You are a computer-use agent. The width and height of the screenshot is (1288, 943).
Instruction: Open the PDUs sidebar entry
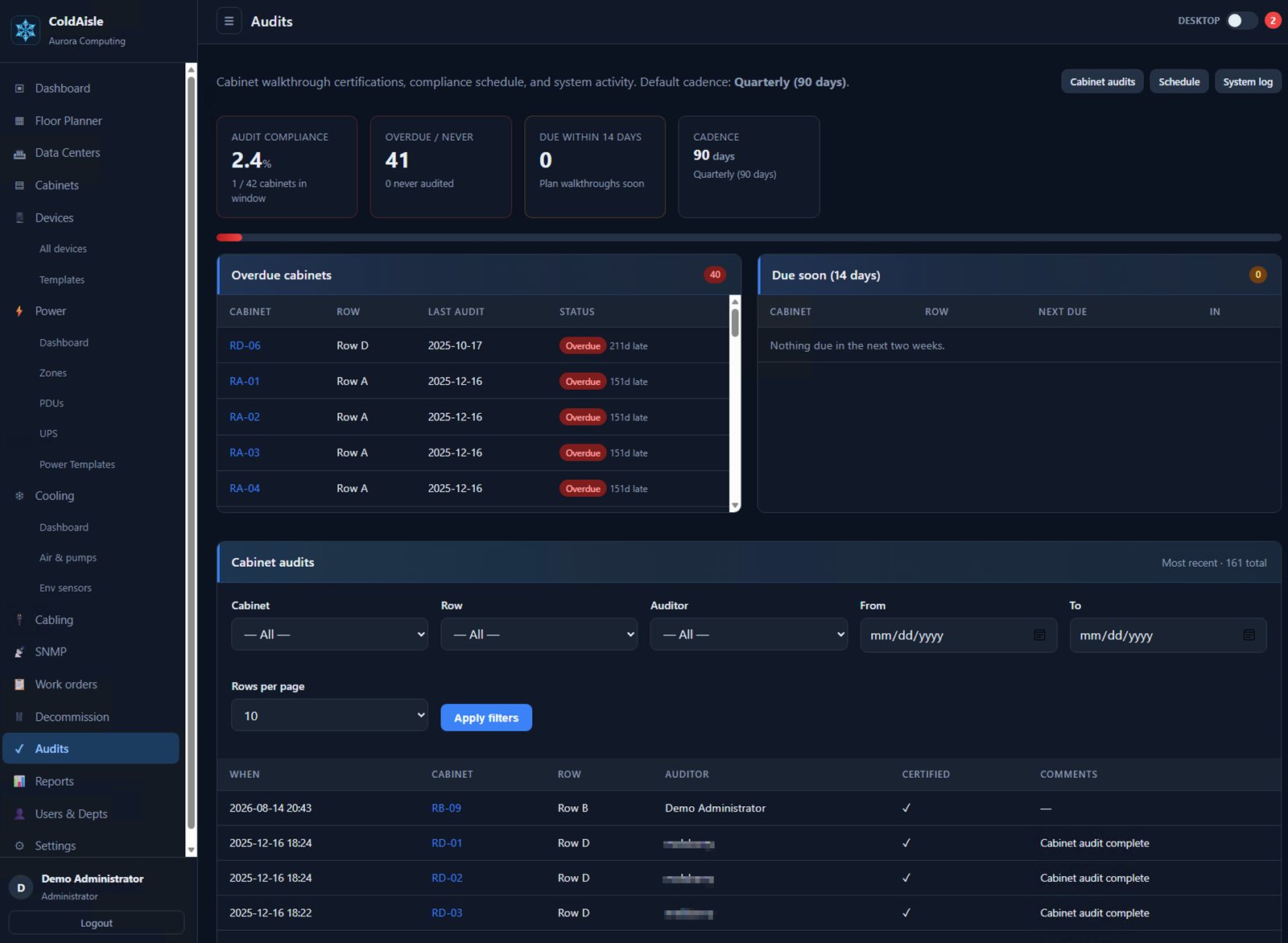(x=52, y=403)
